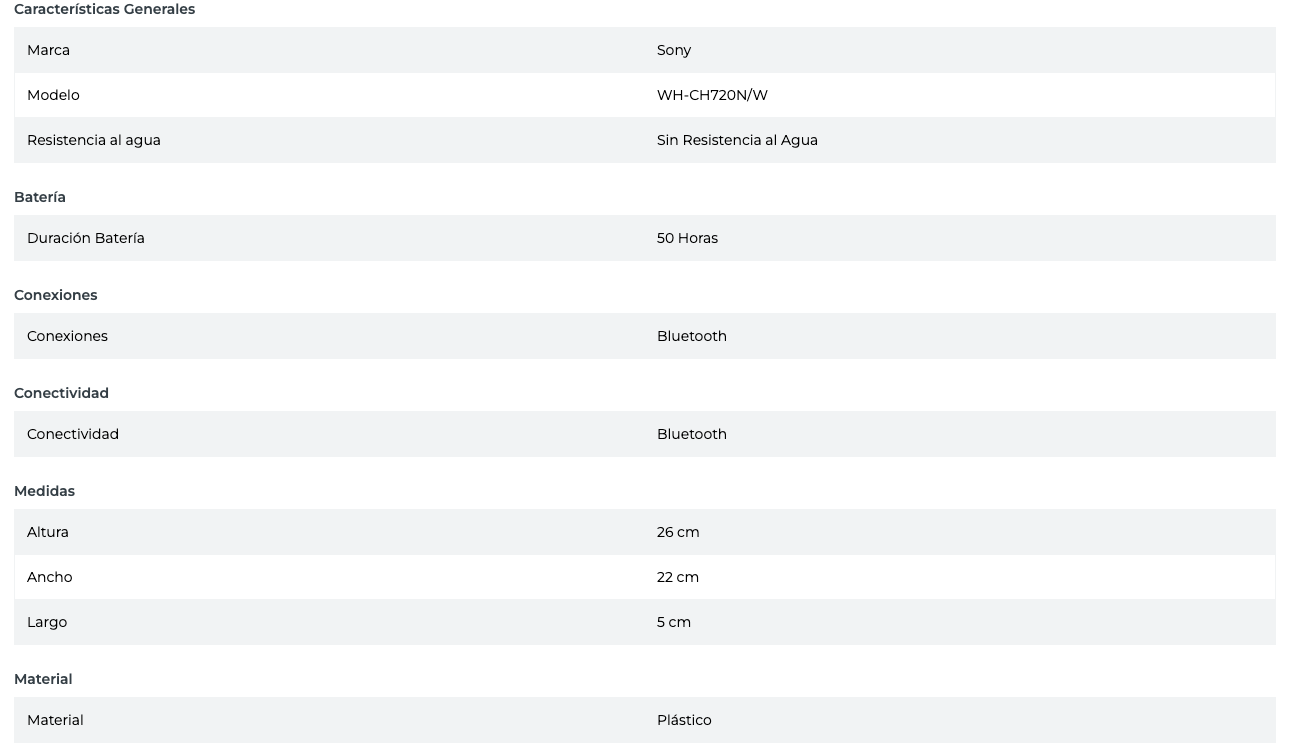
Task: Click the Largo row label
Action: click(x=47, y=622)
